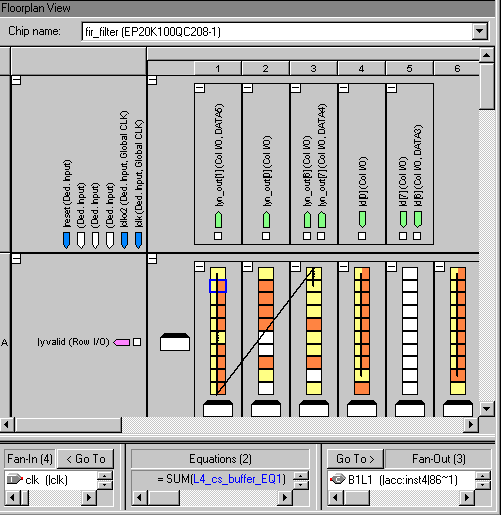The width and height of the screenshot is (501, 515).
Task: Select unused white input pin beside clk2 pin
Action: (x=110, y=240)
